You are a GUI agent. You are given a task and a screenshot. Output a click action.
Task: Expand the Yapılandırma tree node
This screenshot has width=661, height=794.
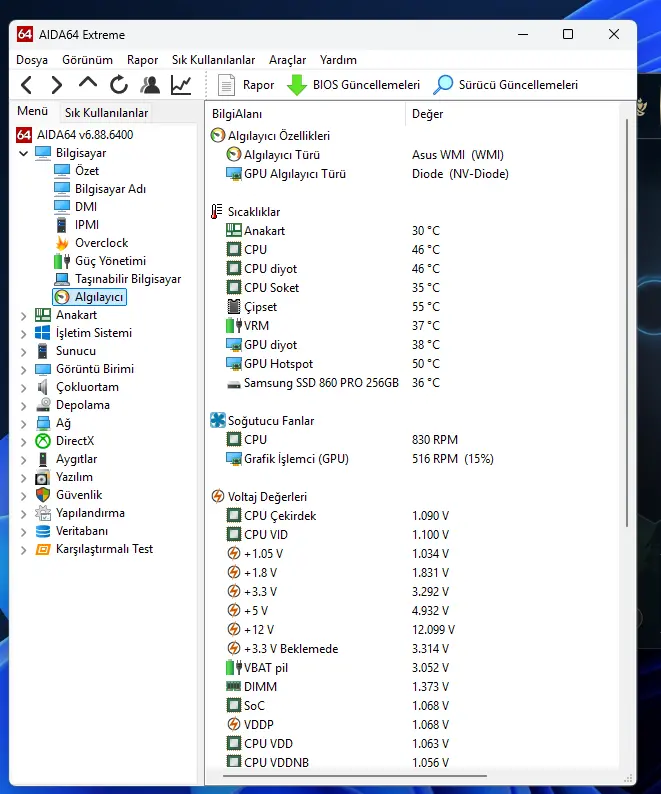tap(23, 514)
